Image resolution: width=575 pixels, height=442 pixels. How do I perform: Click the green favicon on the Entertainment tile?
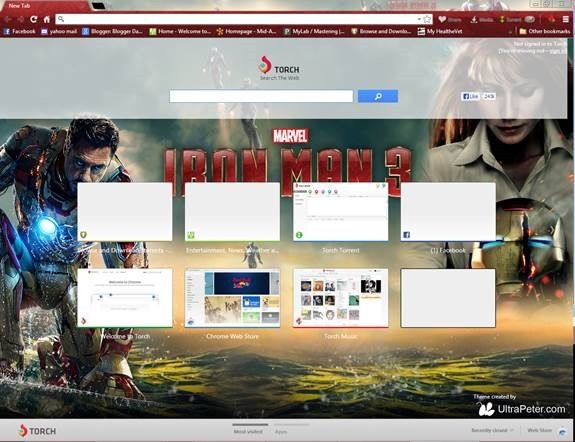click(191, 235)
